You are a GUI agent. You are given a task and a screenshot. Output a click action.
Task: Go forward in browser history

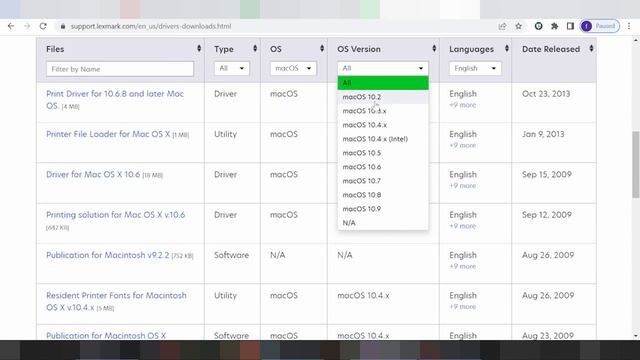click(27, 26)
